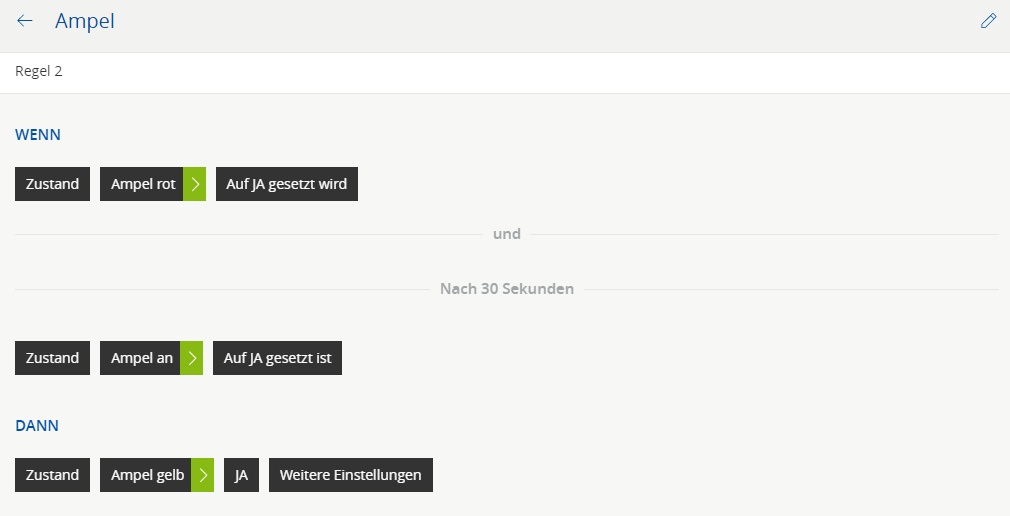Click the Ampel page title
The width and height of the screenshot is (1010, 516).
(x=85, y=21)
